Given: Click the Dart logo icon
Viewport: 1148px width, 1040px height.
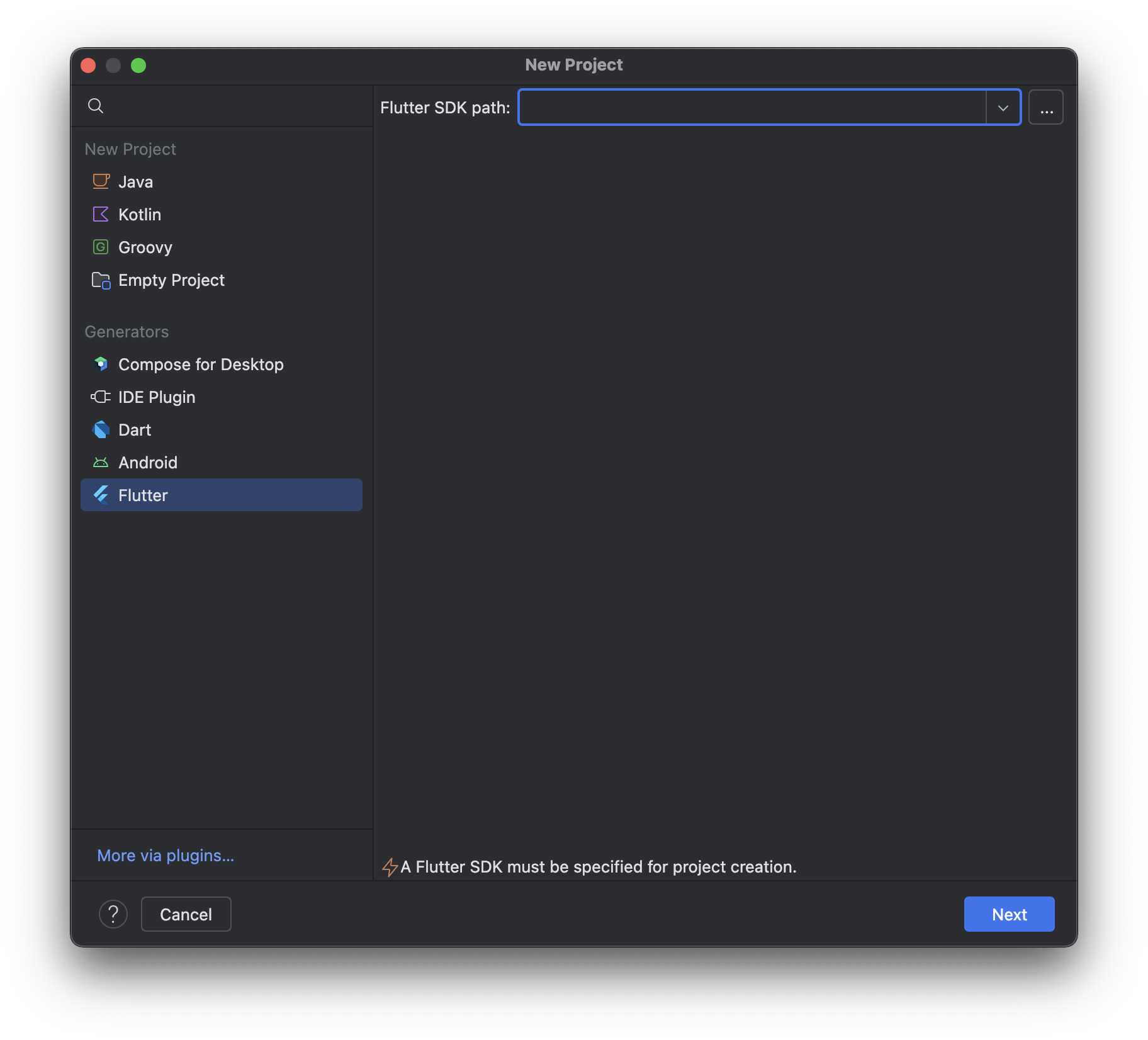Looking at the screenshot, I should point(101,429).
